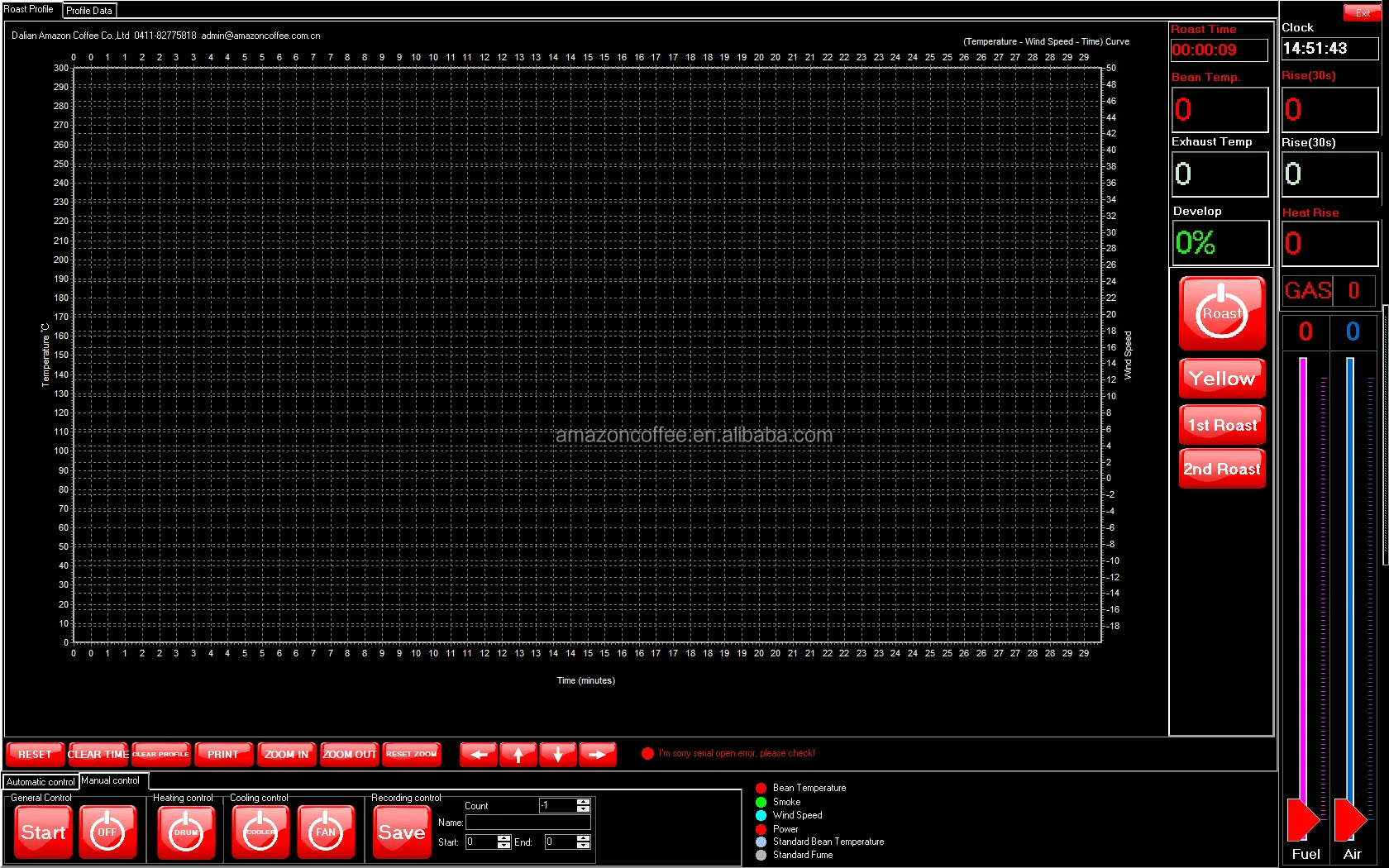Switch on the COOLER power button

click(x=260, y=832)
